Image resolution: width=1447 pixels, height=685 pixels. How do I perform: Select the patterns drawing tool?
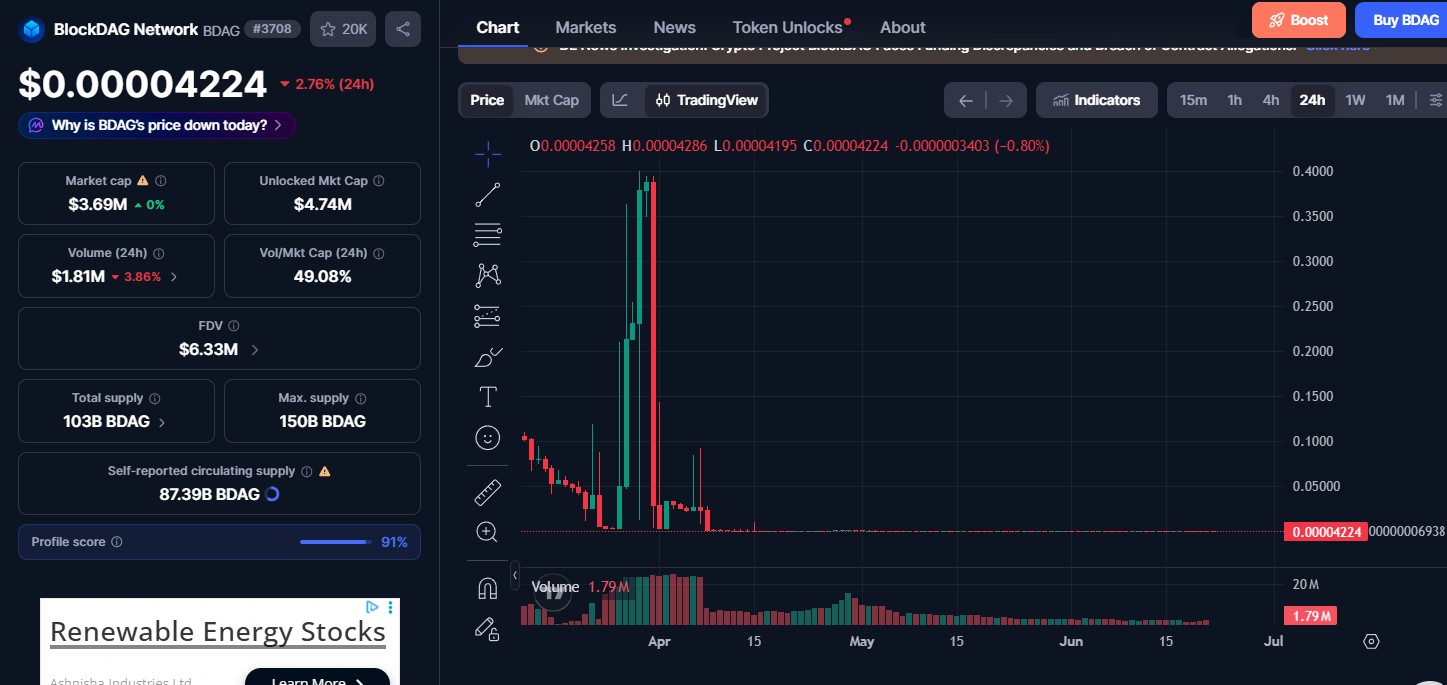488,275
